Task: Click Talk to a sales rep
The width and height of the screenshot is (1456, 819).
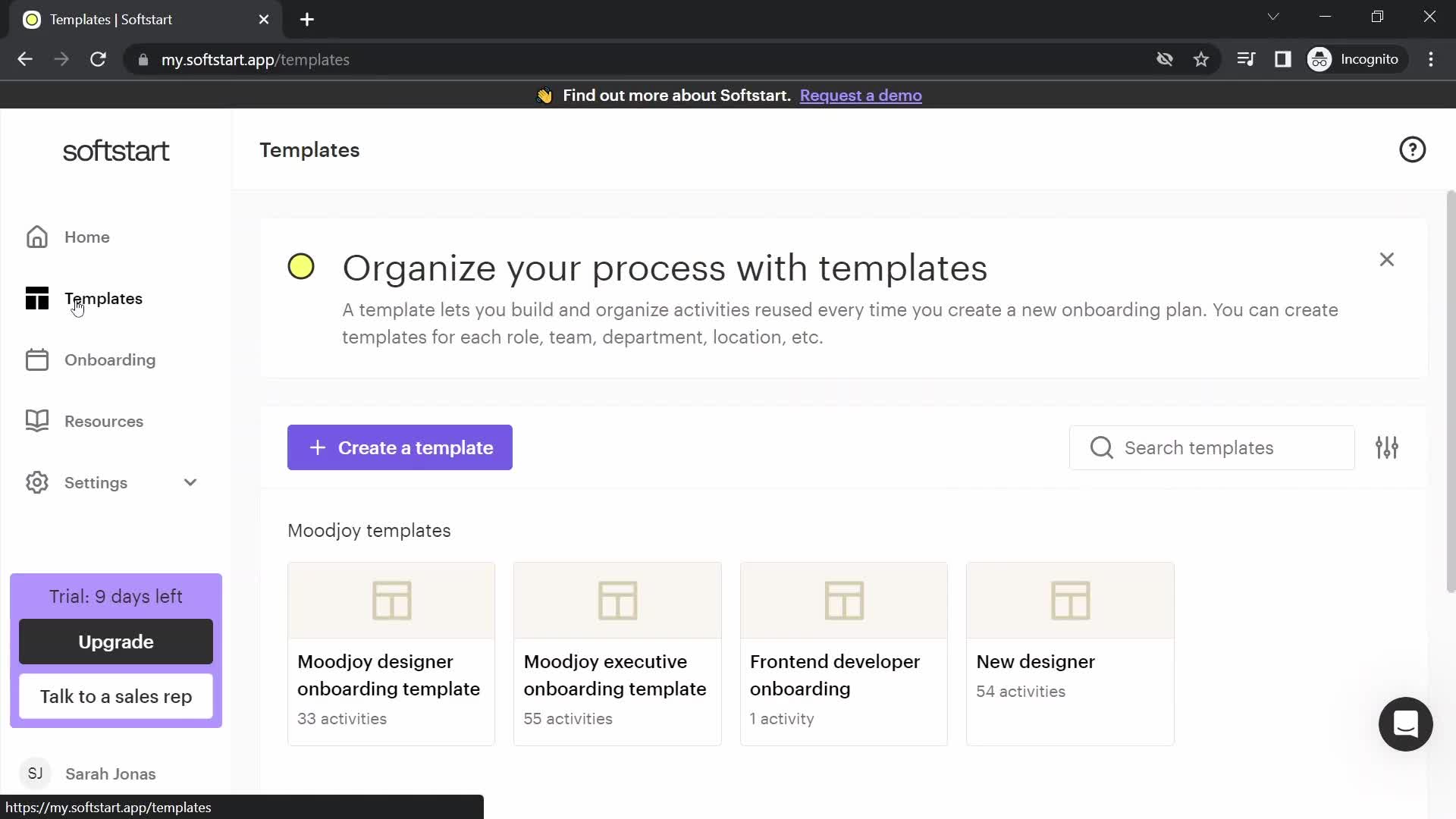Action: [116, 697]
